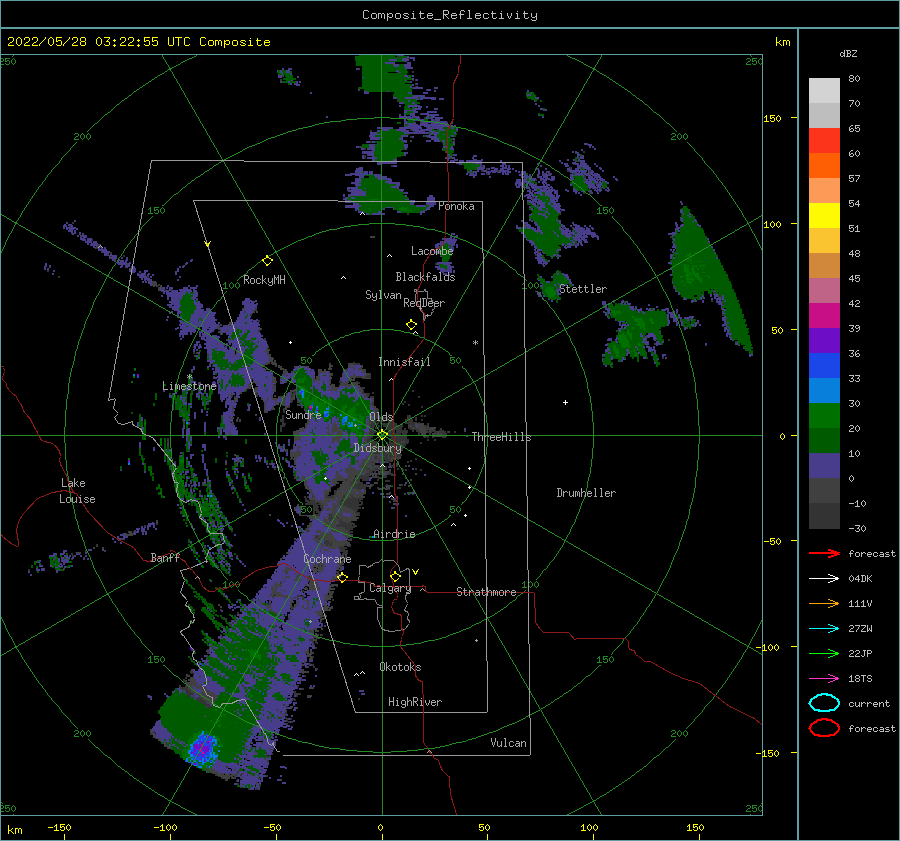This screenshot has height=841, width=900.
Task: Select the purple 36-39 dBZ swatch
Action: pos(824,340)
